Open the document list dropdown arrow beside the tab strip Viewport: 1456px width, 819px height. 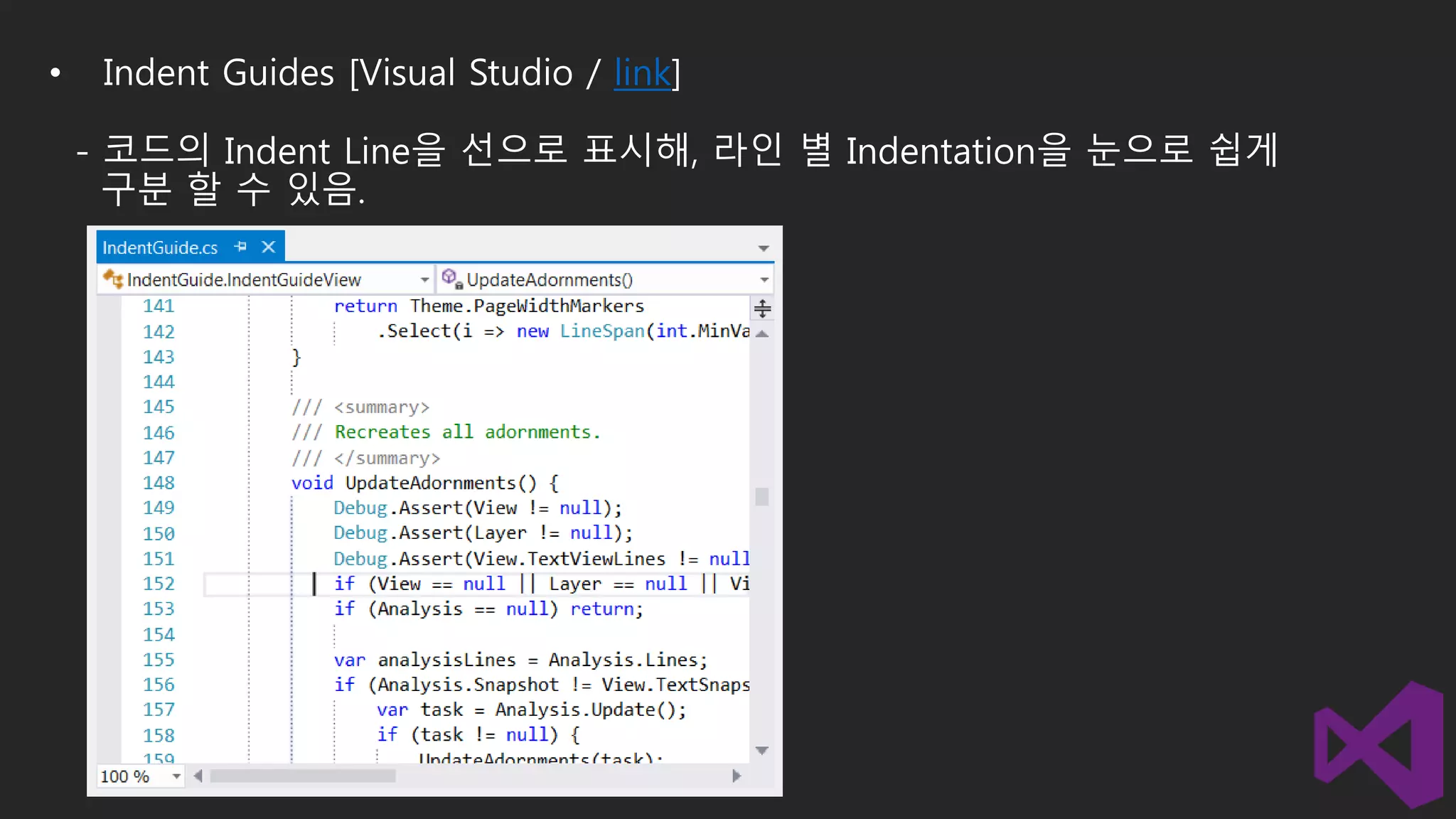[764, 248]
